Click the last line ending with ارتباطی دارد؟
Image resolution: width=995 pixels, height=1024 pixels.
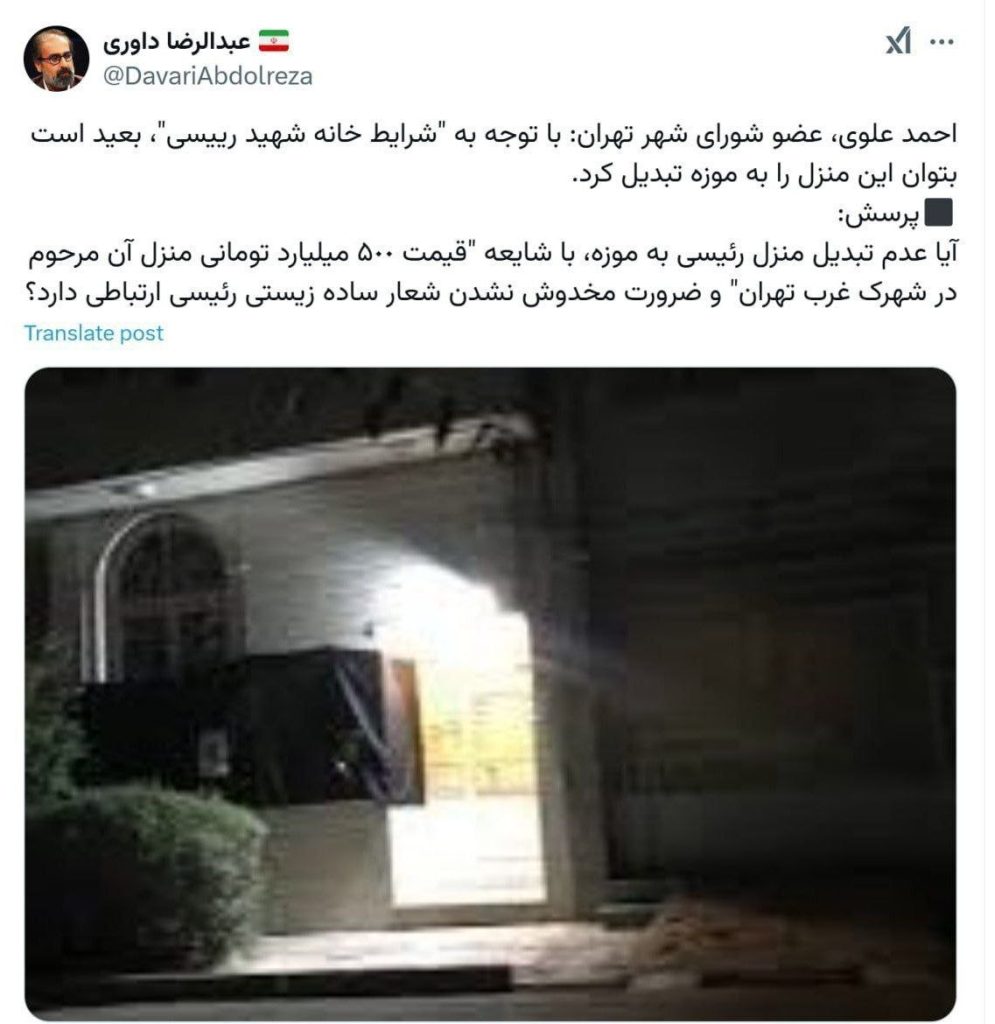pos(491,293)
